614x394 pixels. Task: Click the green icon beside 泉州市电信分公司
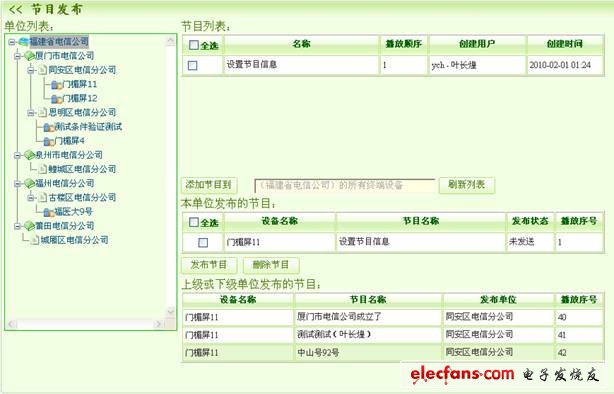coord(29,155)
